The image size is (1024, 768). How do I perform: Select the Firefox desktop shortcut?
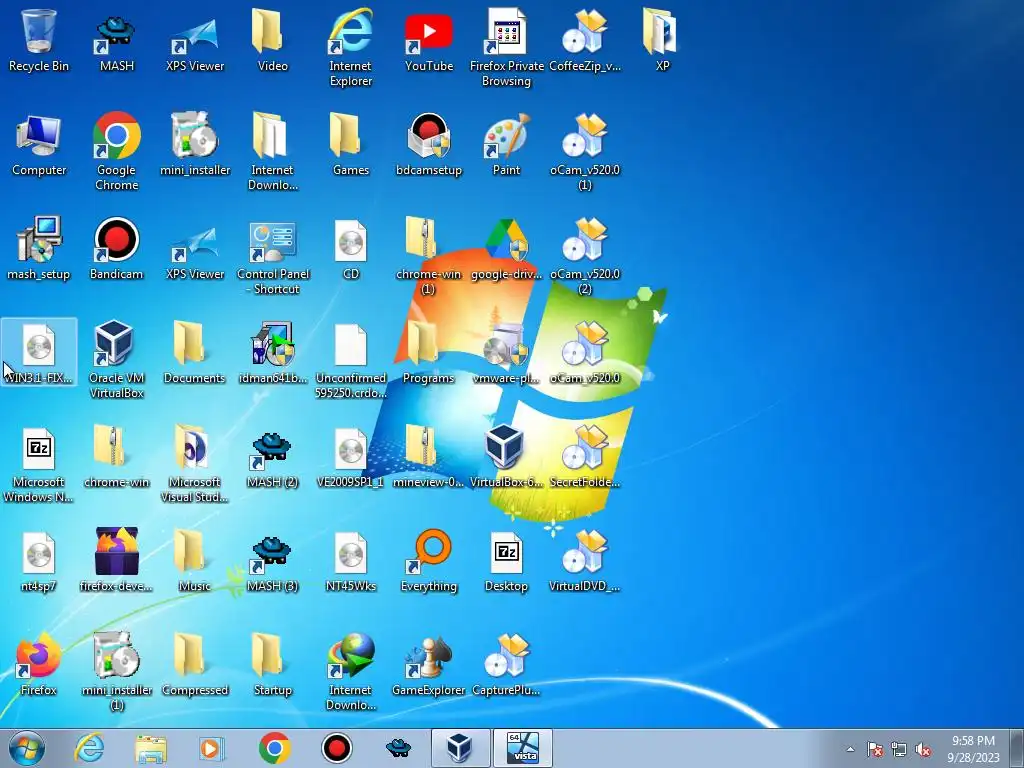pyautogui.click(x=39, y=664)
